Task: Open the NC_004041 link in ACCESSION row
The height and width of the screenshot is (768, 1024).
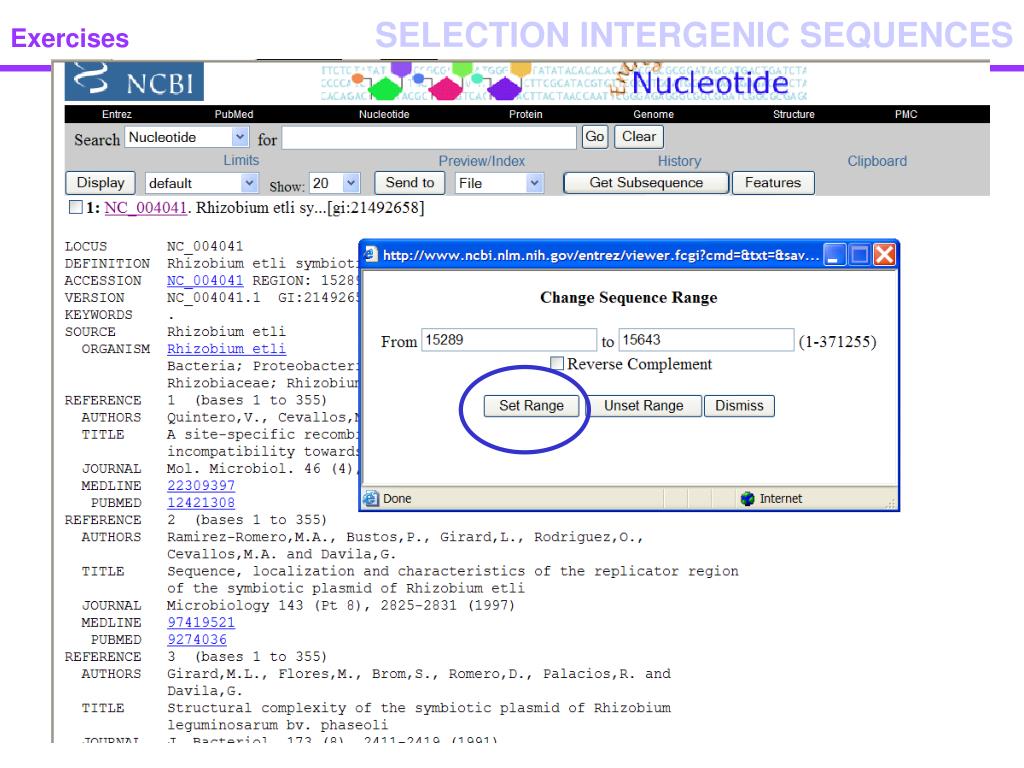Action: (x=205, y=281)
